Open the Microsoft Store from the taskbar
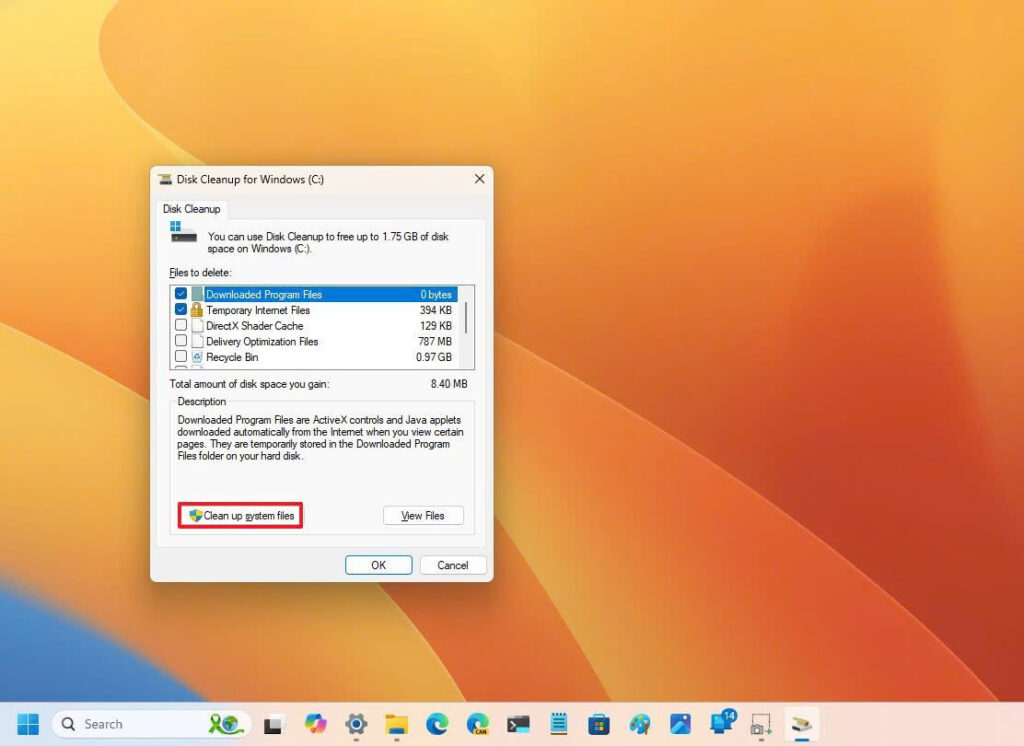Image resolution: width=1024 pixels, height=746 pixels. (599, 723)
